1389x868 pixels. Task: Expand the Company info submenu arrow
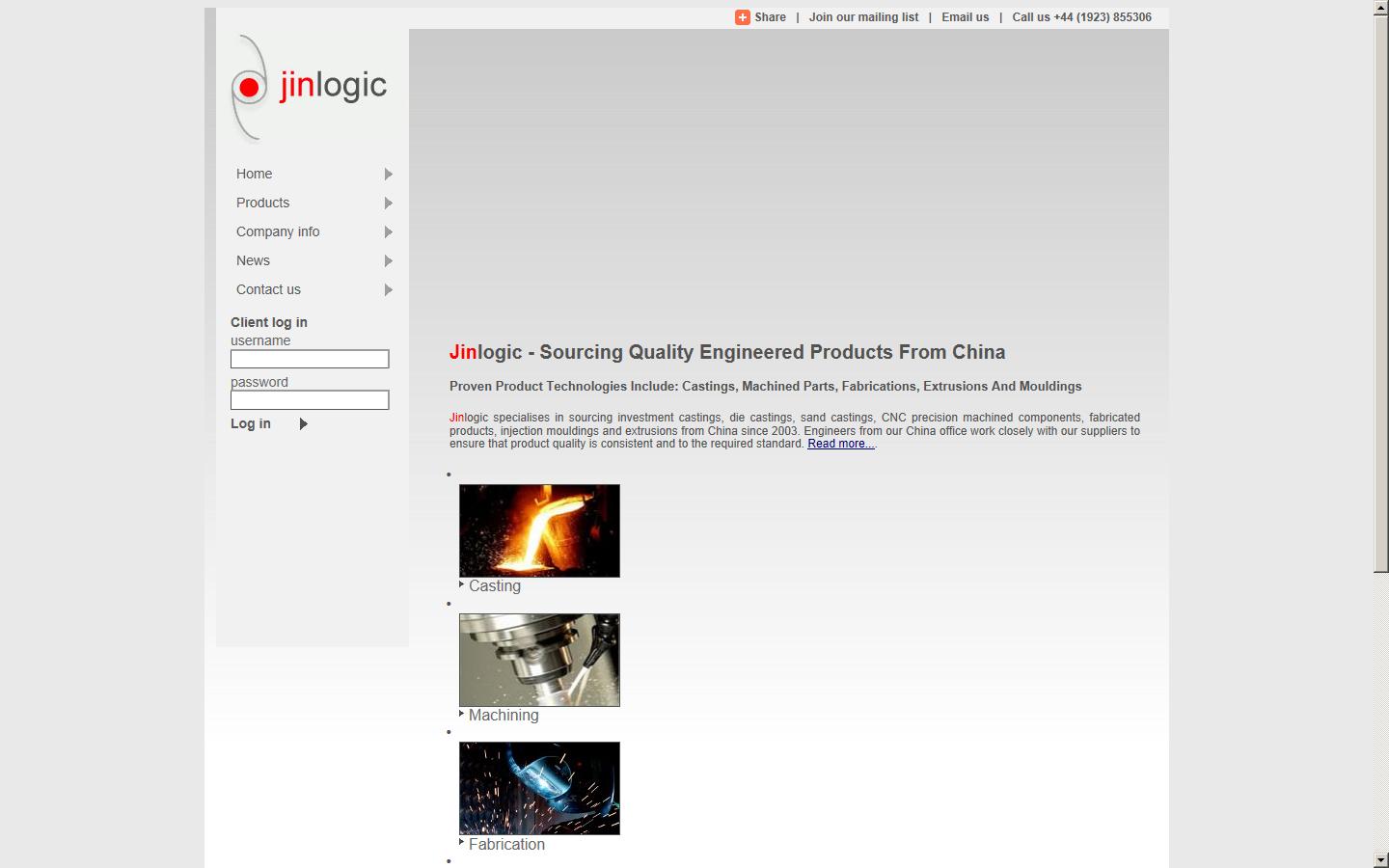[389, 232]
